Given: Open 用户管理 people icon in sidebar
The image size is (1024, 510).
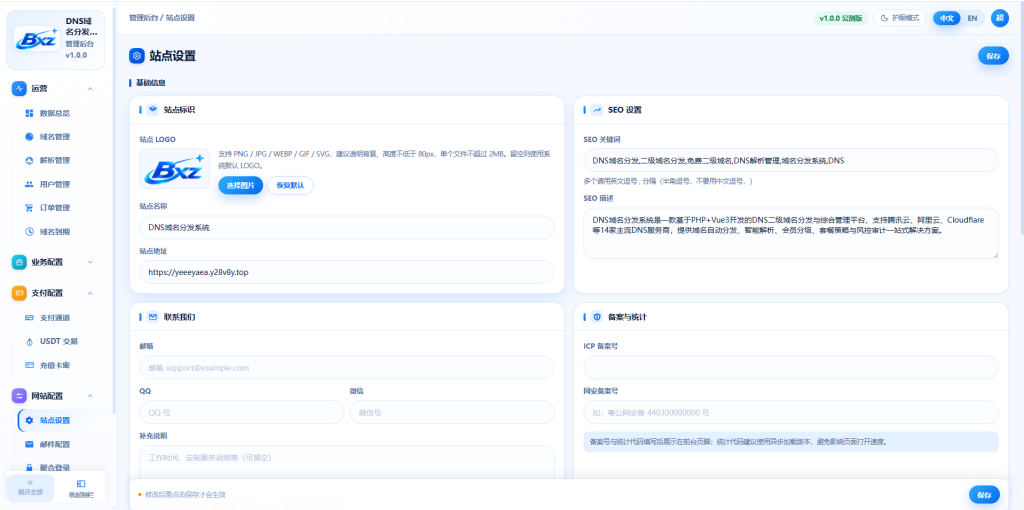Looking at the screenshot, I should (x=29, y=184).
